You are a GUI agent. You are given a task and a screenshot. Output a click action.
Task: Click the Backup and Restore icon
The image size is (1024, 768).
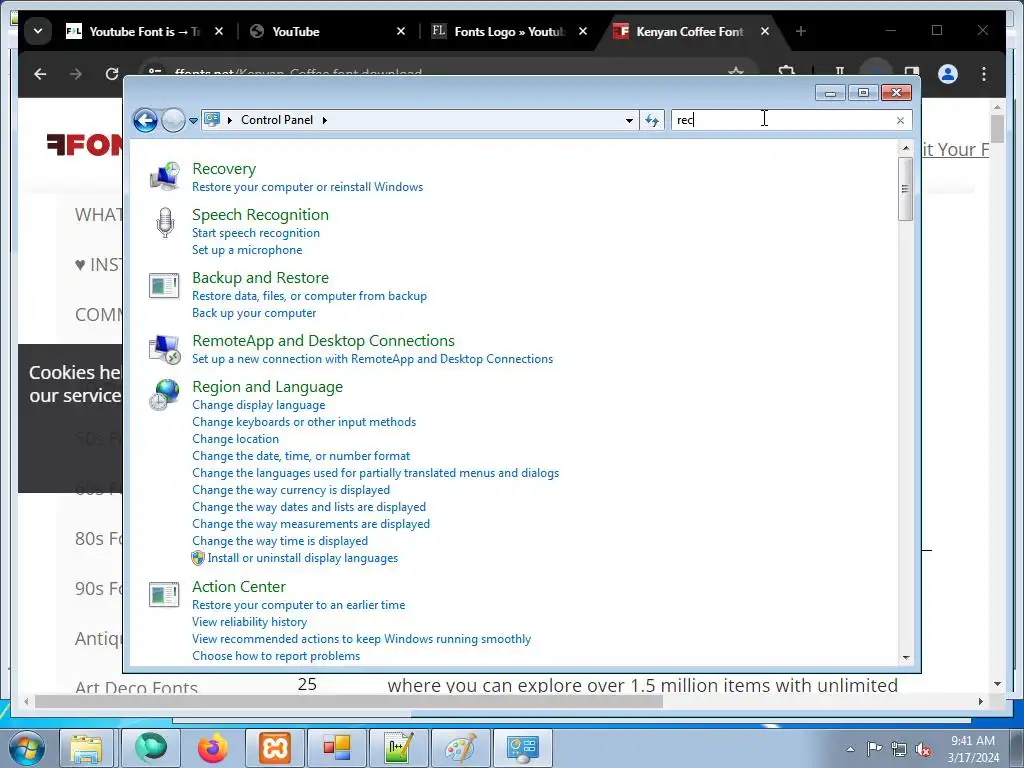(x=164, y=285)
